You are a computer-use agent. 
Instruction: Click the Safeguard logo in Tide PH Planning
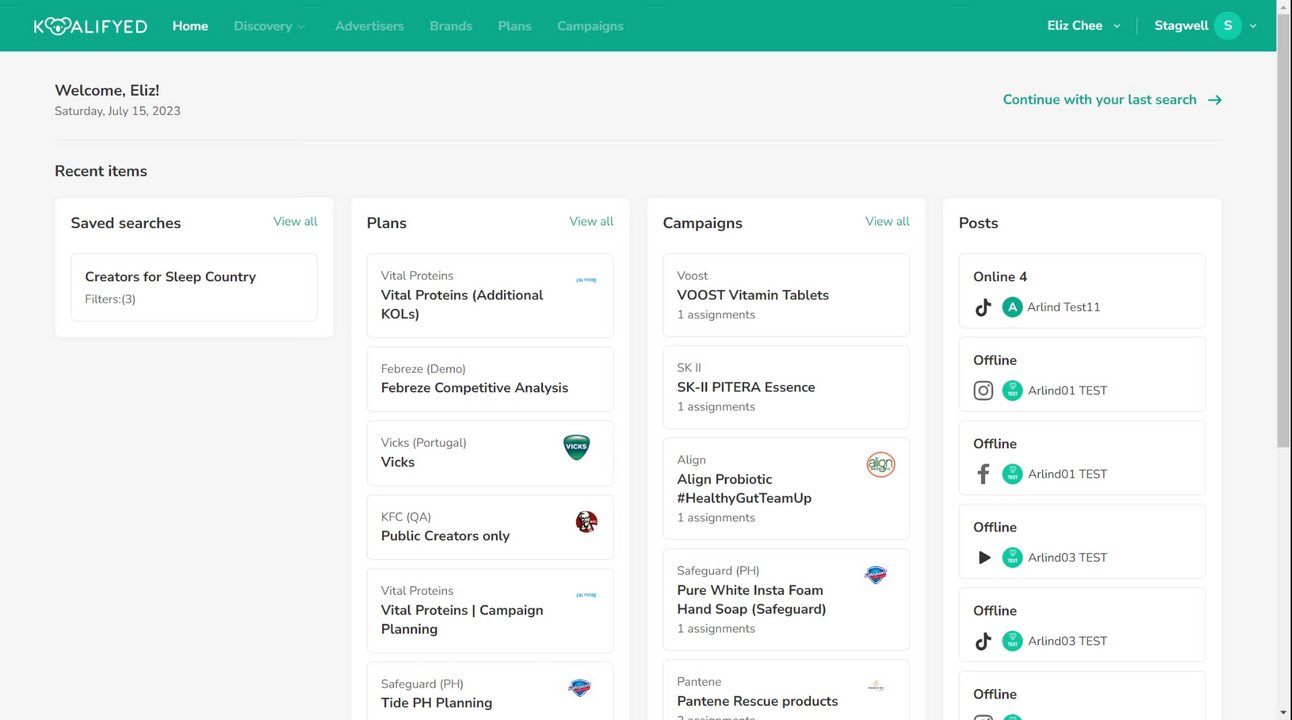coord(580,687)
